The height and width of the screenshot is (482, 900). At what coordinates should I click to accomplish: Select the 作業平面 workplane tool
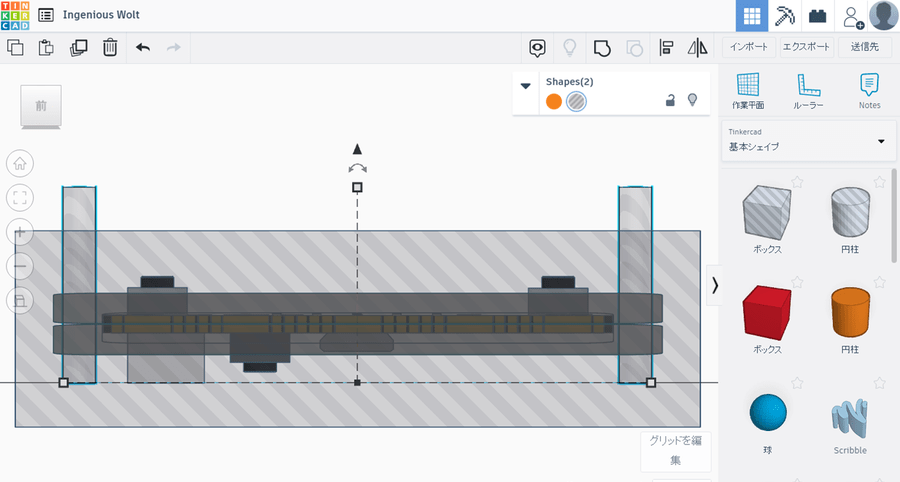click(x=748, y=91)
